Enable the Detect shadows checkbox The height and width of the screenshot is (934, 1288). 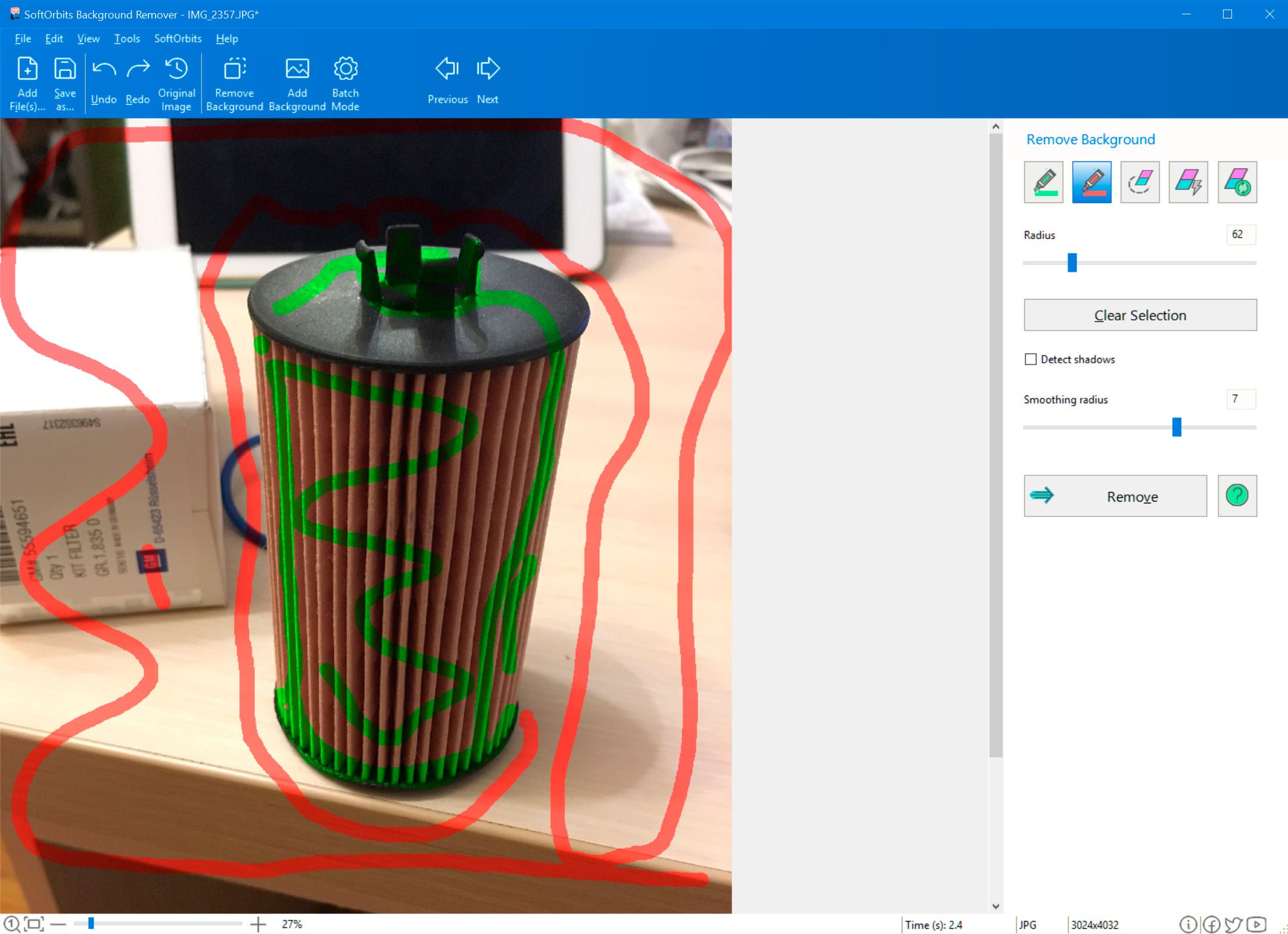(x=1031, y=358)
